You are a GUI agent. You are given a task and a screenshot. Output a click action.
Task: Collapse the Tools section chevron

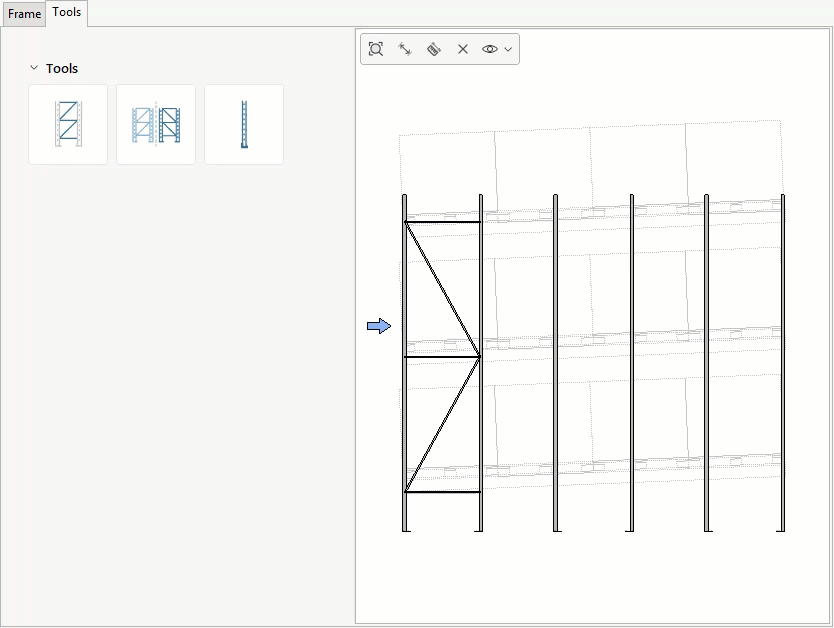(x=34, y=68)
